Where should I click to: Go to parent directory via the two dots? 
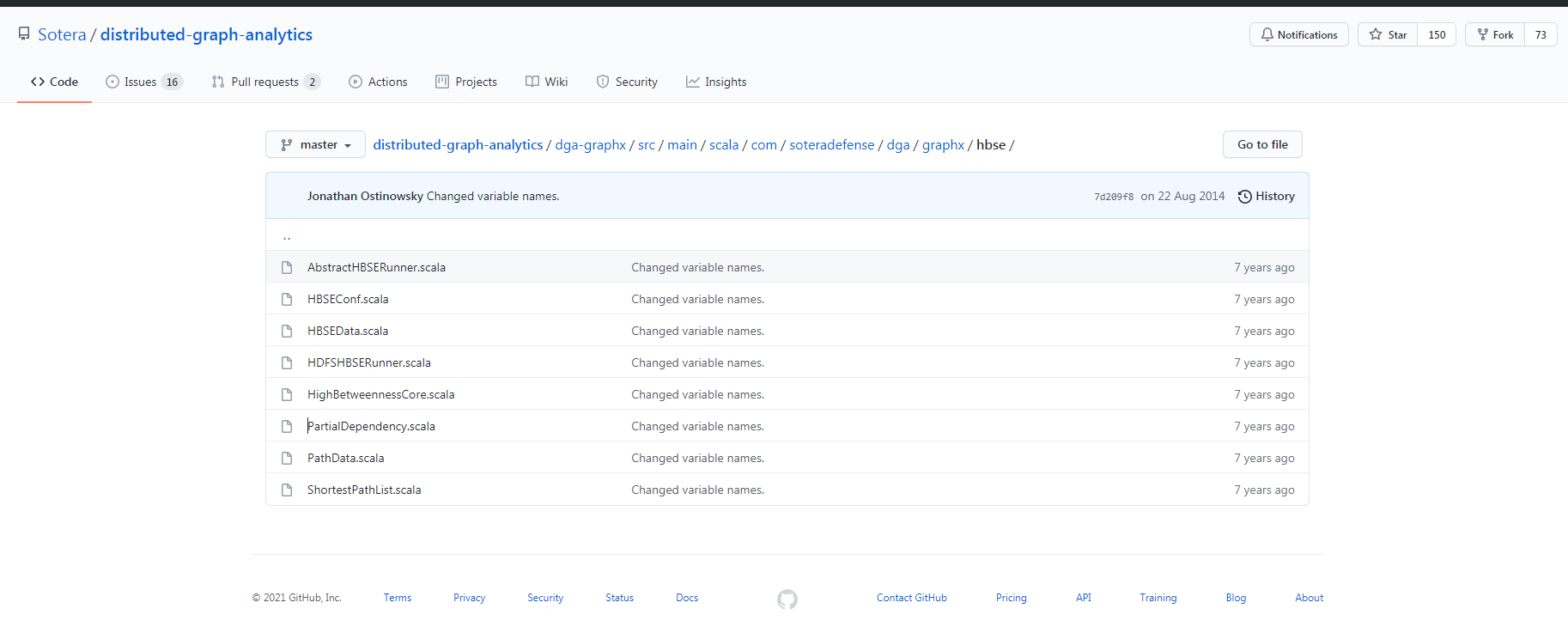[x=287, y=236]
